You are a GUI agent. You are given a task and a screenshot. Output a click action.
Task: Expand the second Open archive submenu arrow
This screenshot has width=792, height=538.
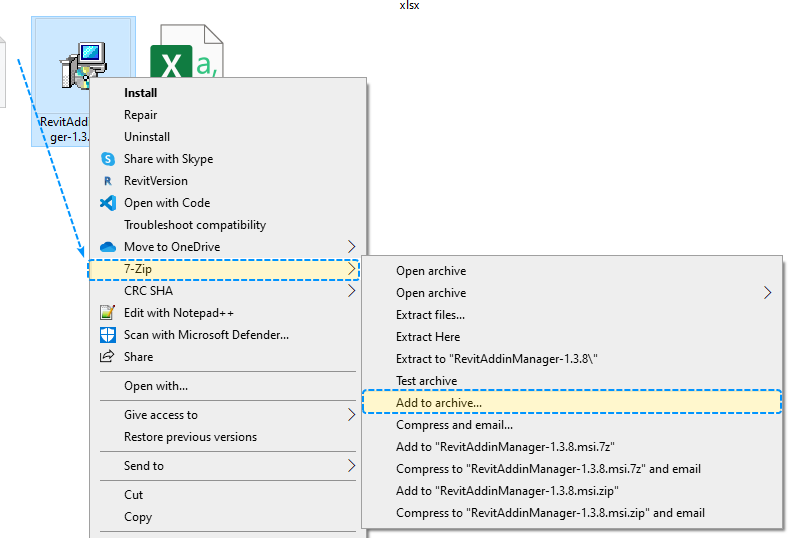767,293
